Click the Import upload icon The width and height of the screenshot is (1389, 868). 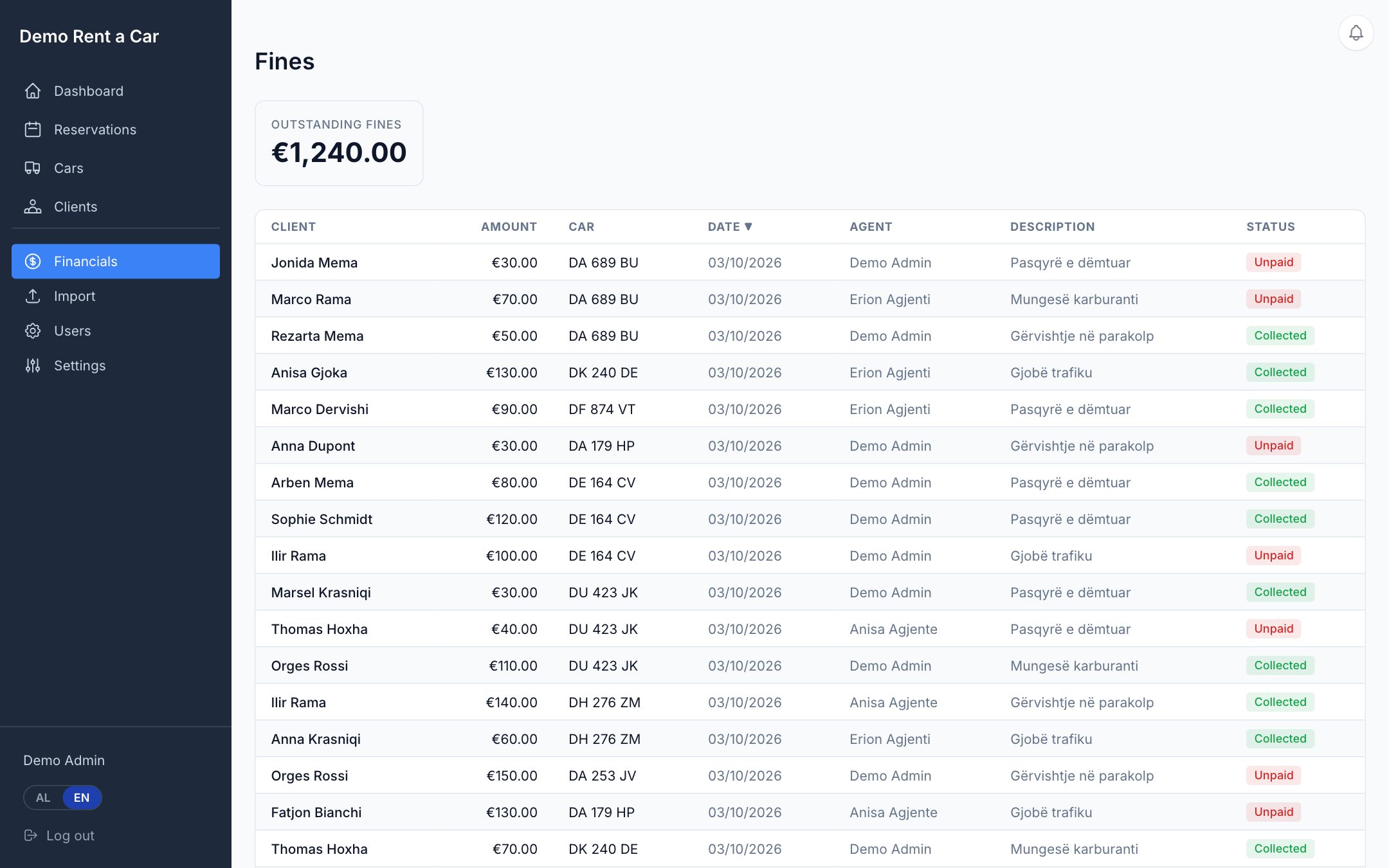[x=33, y=296]
